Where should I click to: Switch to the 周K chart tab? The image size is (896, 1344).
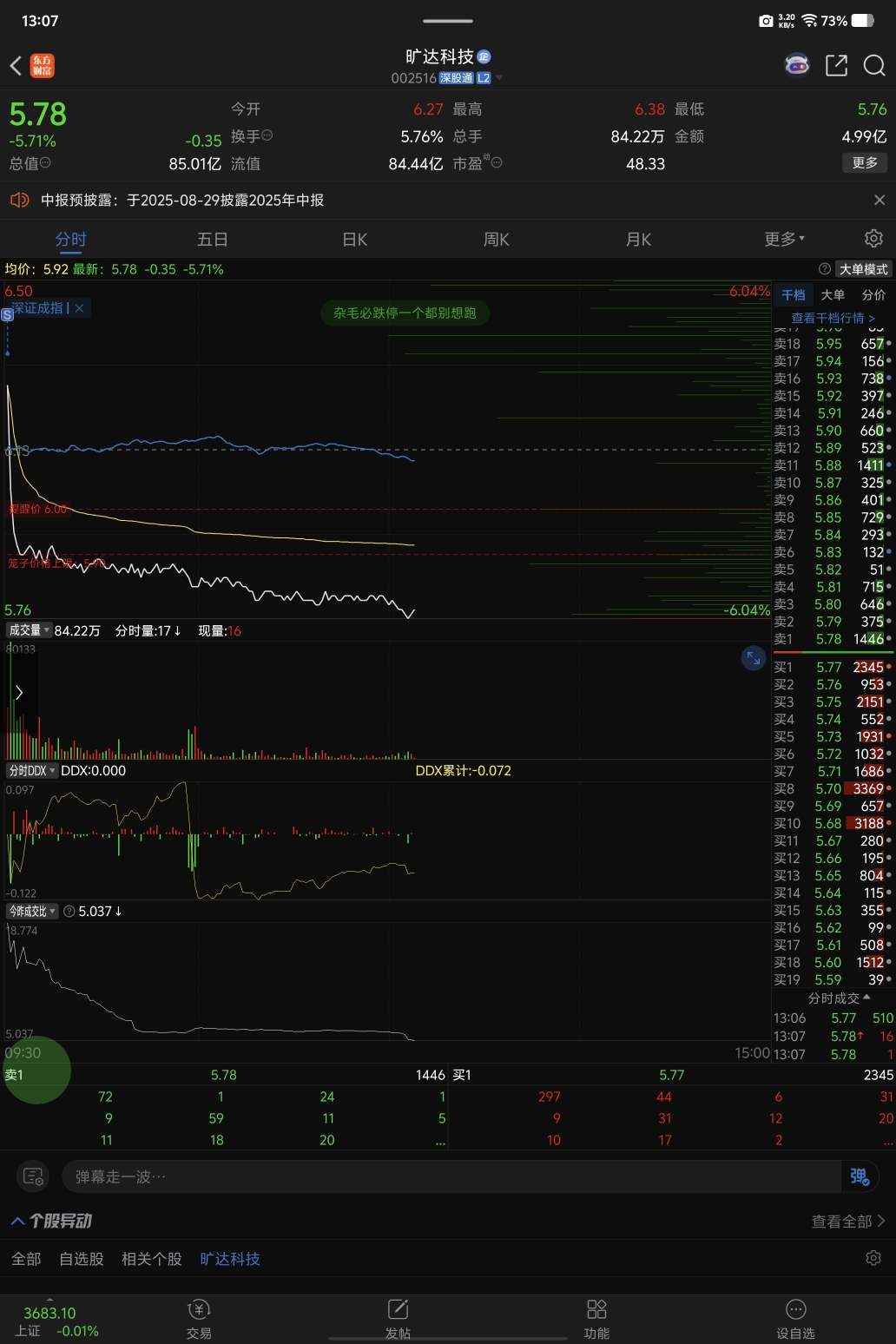[x=496, y=239]
